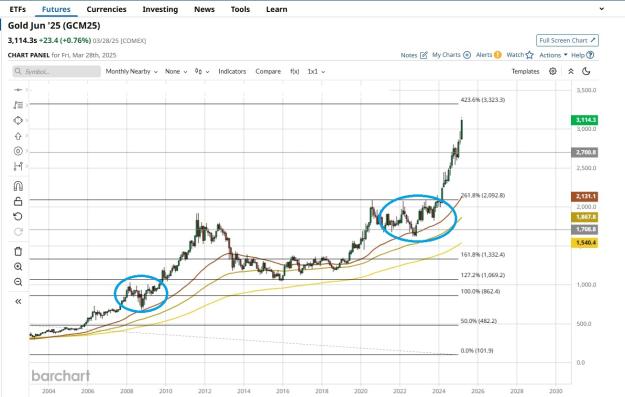Open the Currencies tab
625x397 pixels.
pos(106,9)
